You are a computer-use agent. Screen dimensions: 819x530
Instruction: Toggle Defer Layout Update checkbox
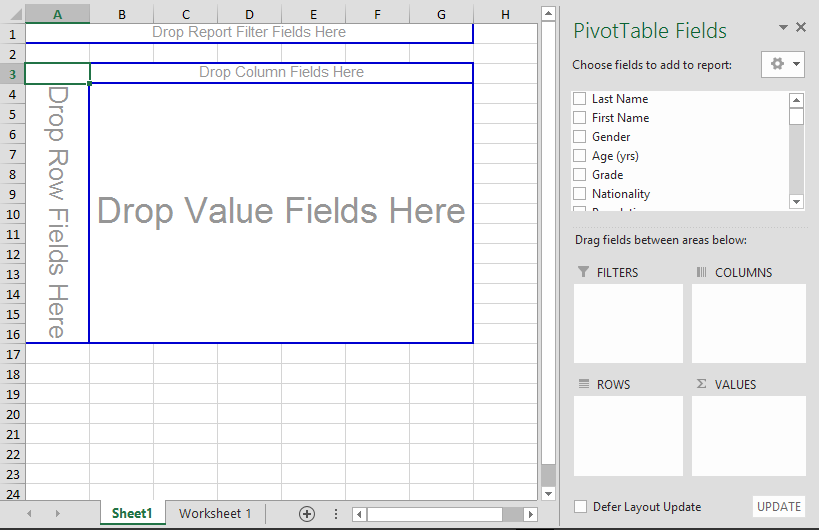coord(580,507)
